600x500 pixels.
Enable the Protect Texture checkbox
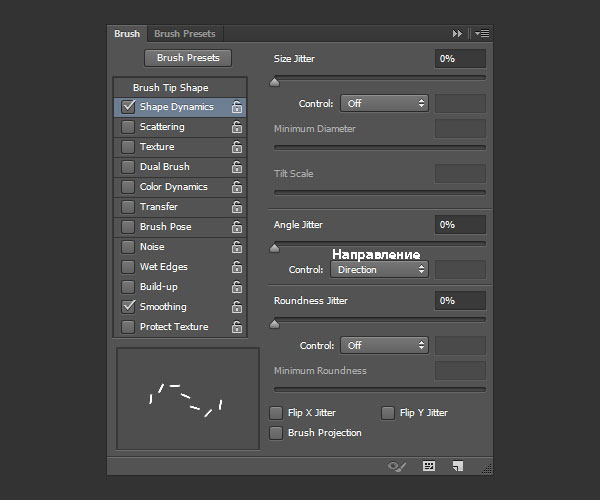pyautogui.click(x=128, y=327)
